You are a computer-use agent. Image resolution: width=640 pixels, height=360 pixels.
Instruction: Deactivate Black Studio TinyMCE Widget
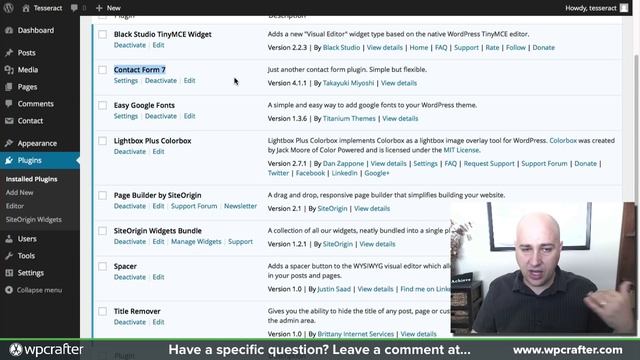point(130,45)
